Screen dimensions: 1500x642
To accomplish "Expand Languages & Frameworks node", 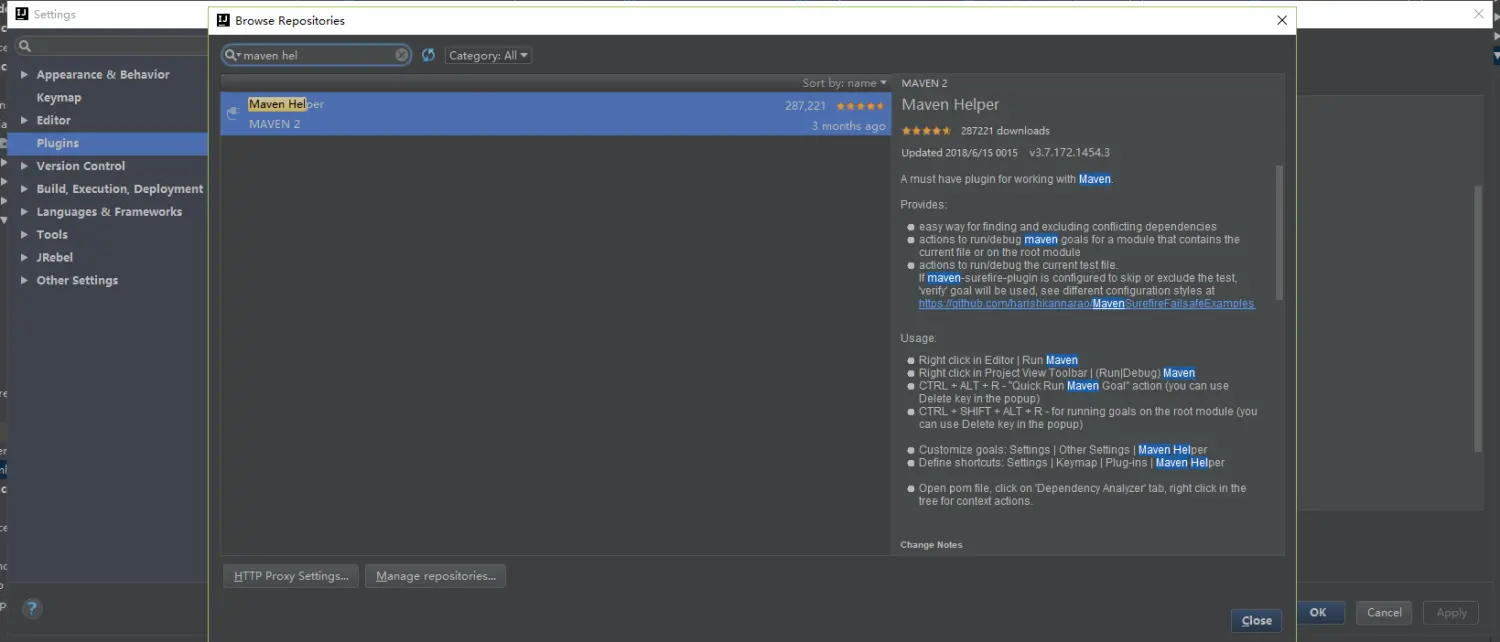I will coord(24,212).
